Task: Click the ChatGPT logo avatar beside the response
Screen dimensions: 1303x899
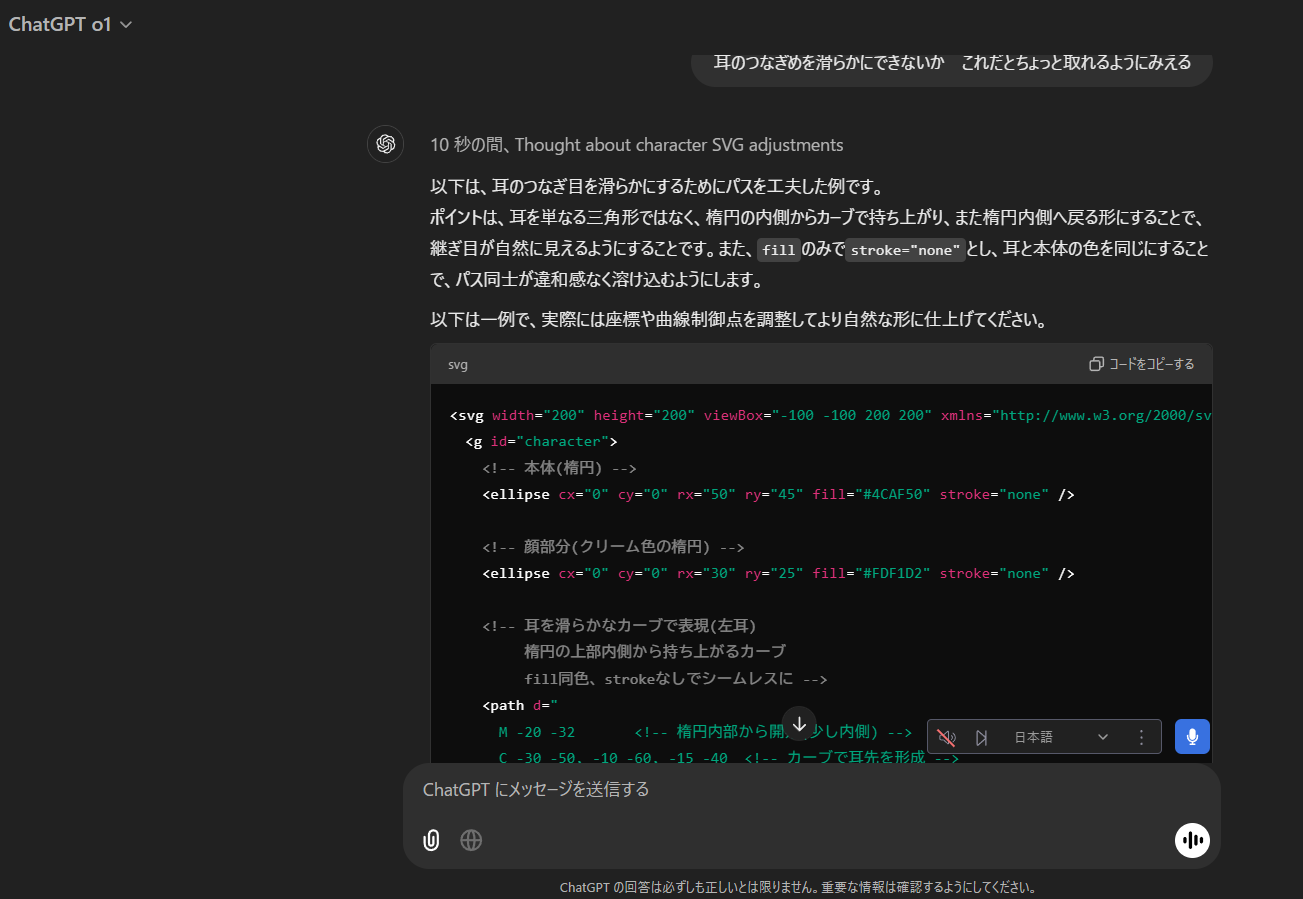Action: (x=386, y=144)
